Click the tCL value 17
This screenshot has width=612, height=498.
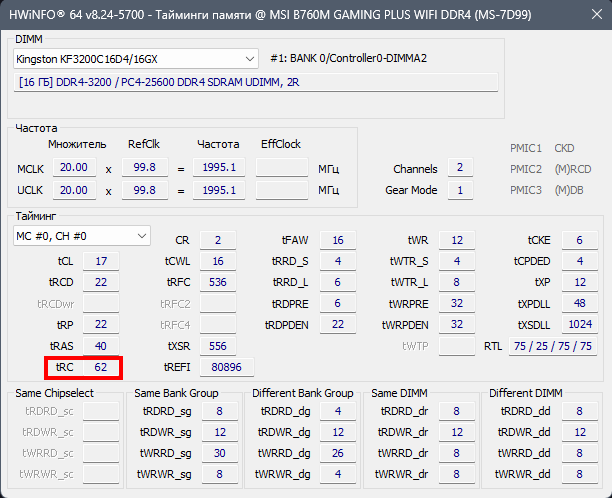[x=101, y=261]
